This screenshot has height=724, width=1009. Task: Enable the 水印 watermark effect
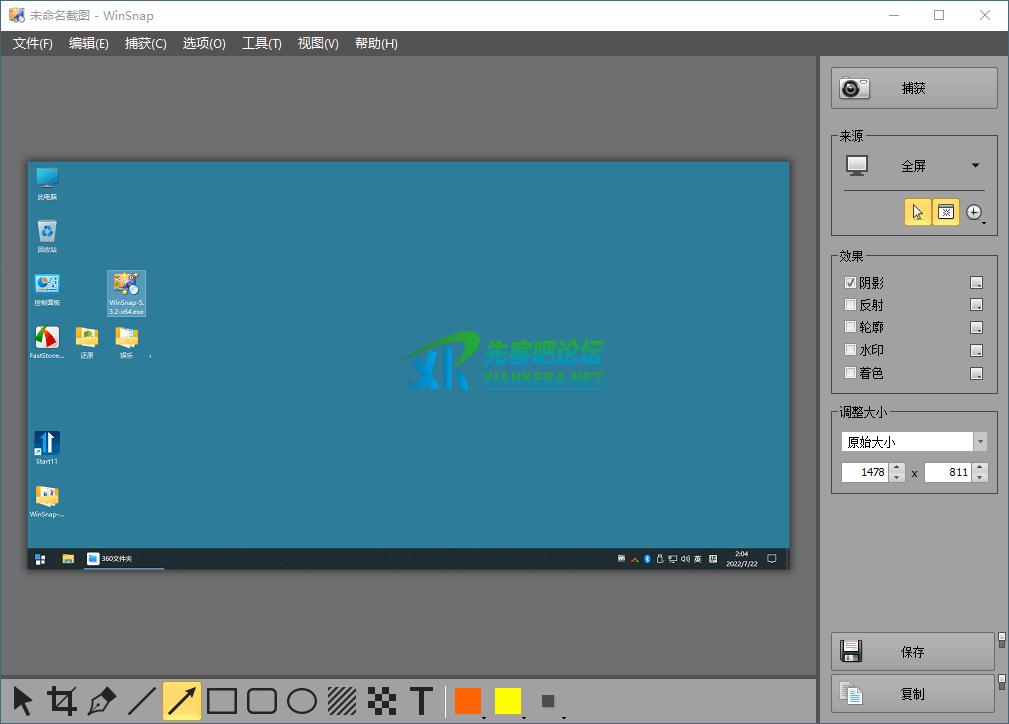pyautogui.click(x=851, y=350)
